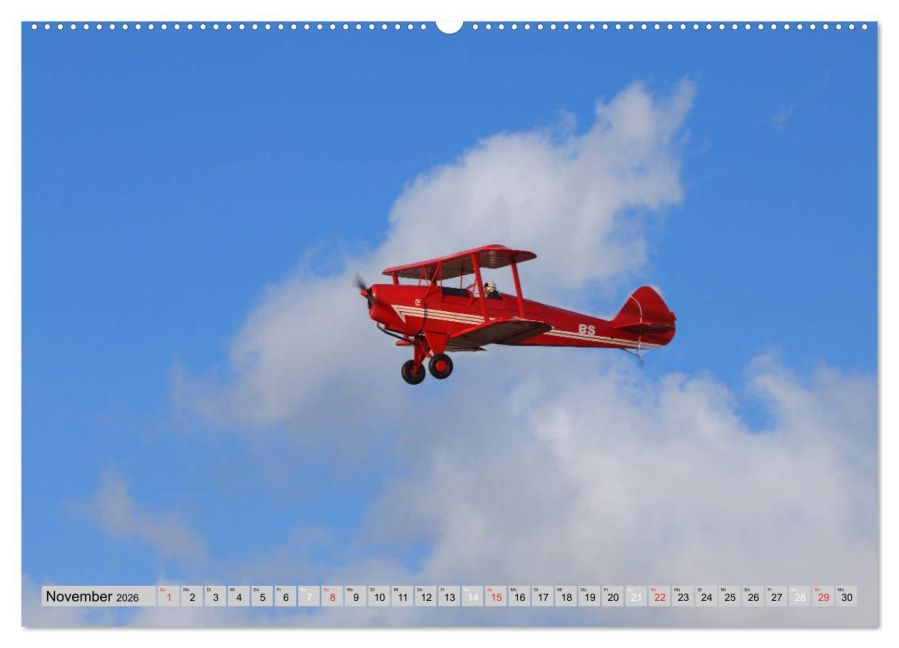The height and width of the screenshot is (648, 899).
Task: Select the red Sunday date 1
Action: [169, 596]
